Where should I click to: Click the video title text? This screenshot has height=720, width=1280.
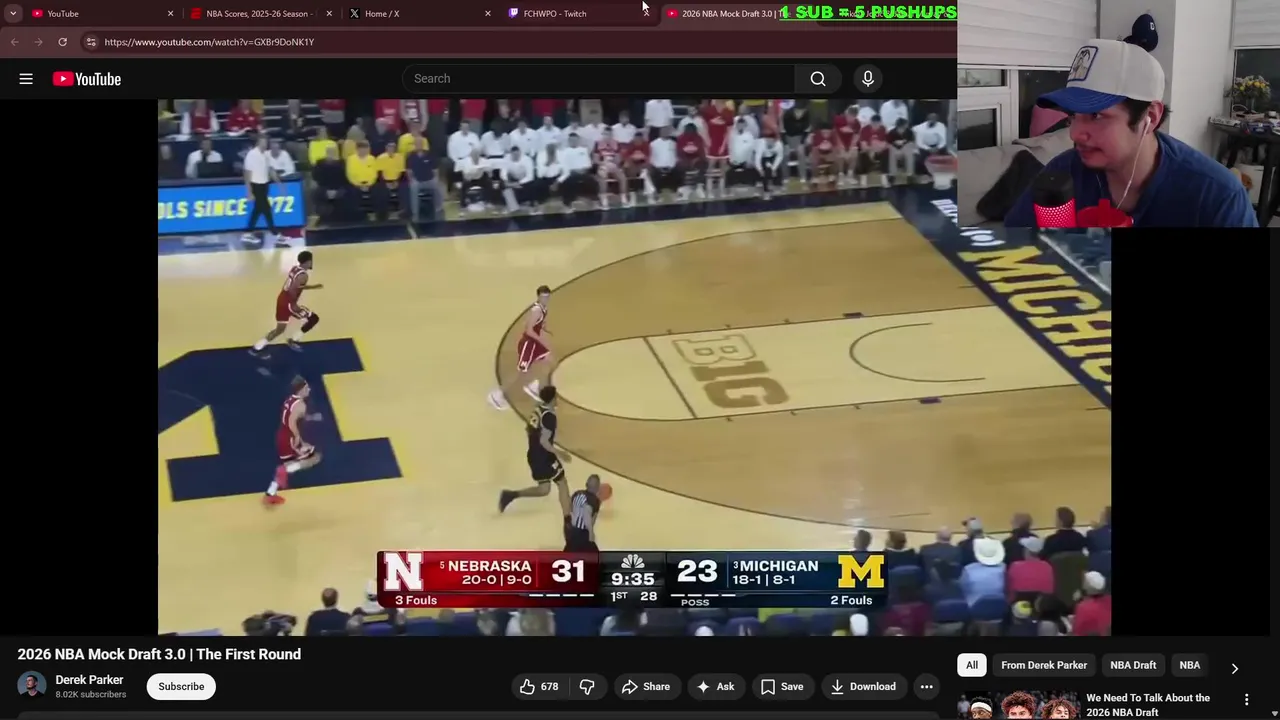(159, 654)
